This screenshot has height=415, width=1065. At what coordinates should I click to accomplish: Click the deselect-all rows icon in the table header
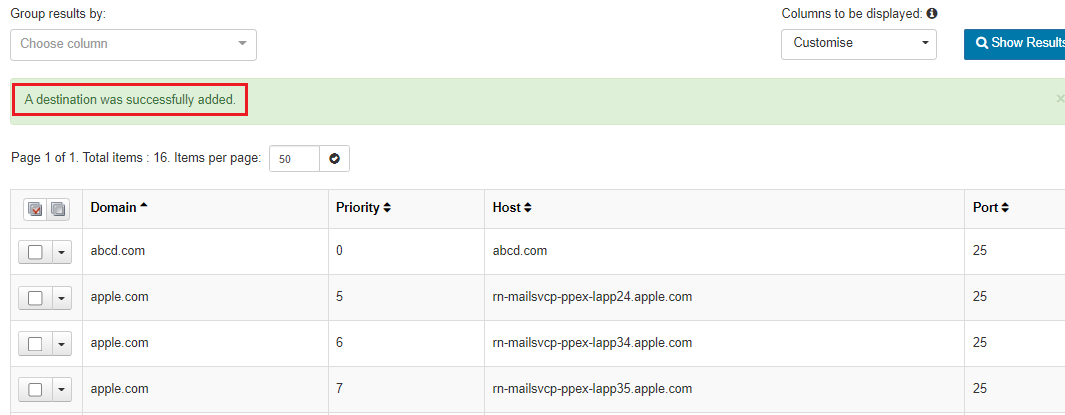(x=58, y=209)
